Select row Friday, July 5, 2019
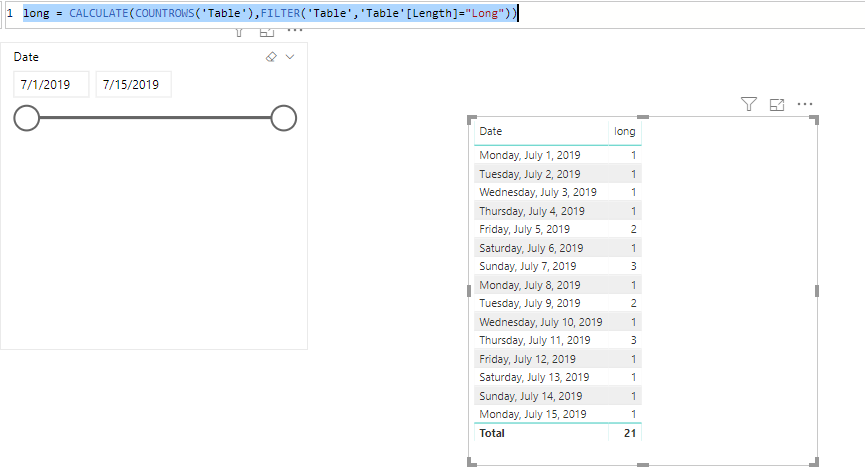This screenshot has height=475, width=865. 557,229
